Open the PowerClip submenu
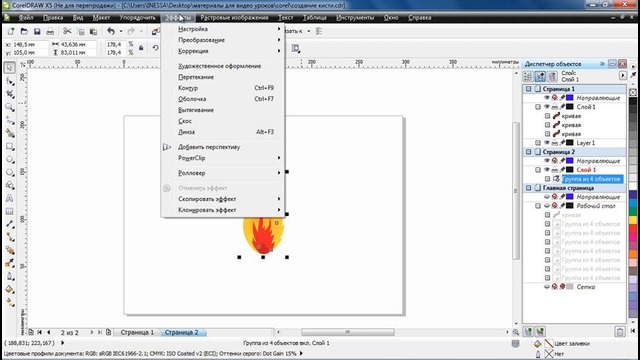Viewport: 640px width, 360px height. 223,158
